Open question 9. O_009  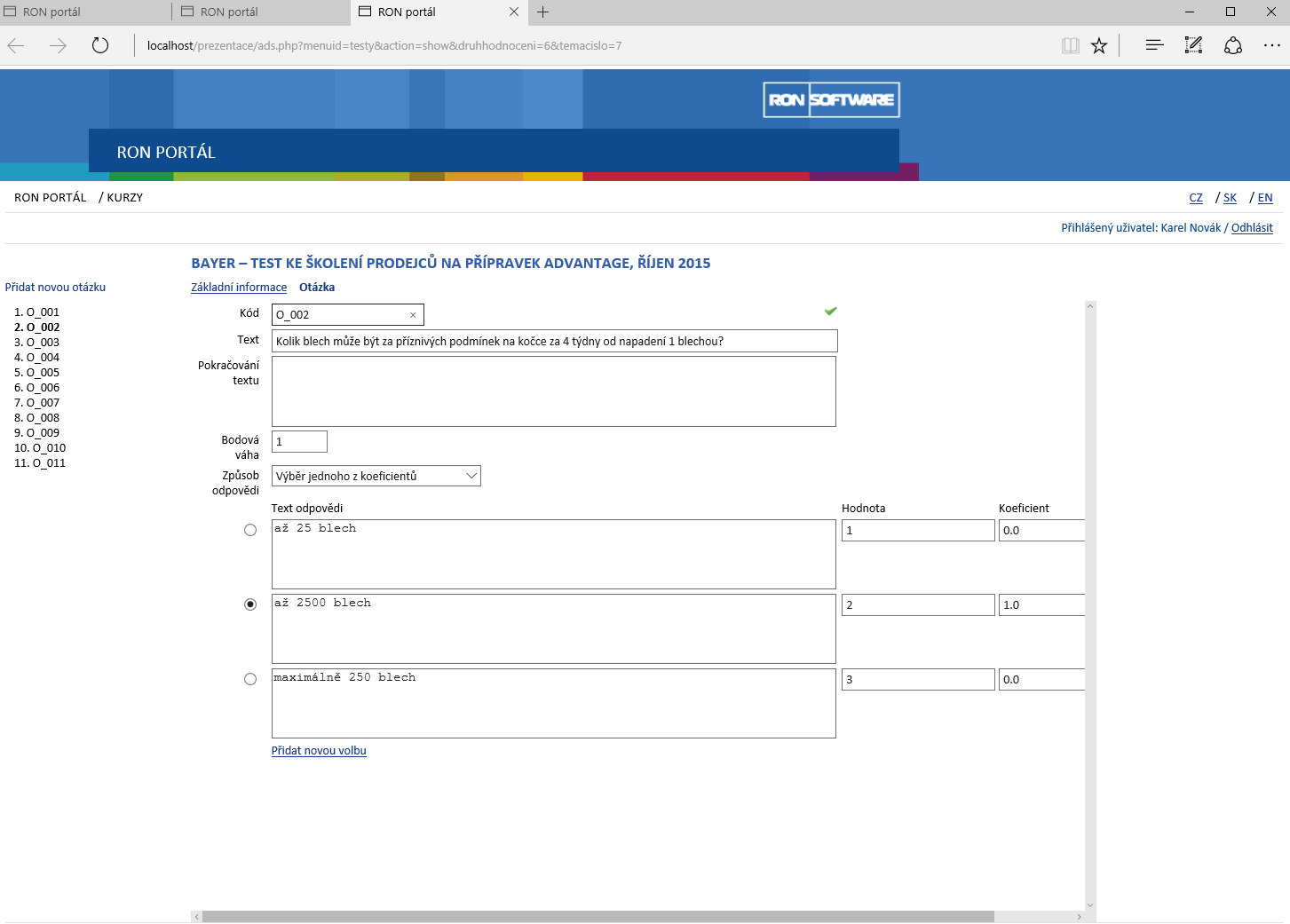[36, 433]
